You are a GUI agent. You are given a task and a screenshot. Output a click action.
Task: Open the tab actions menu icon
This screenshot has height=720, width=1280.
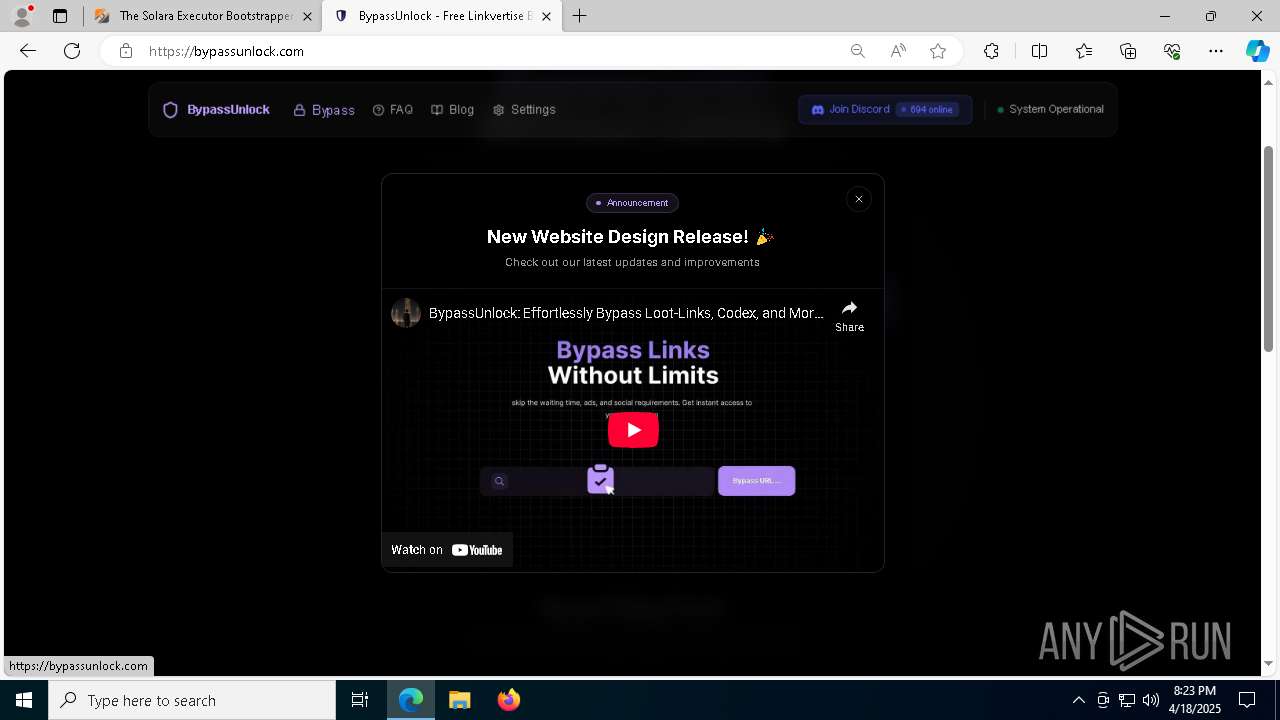60,16
